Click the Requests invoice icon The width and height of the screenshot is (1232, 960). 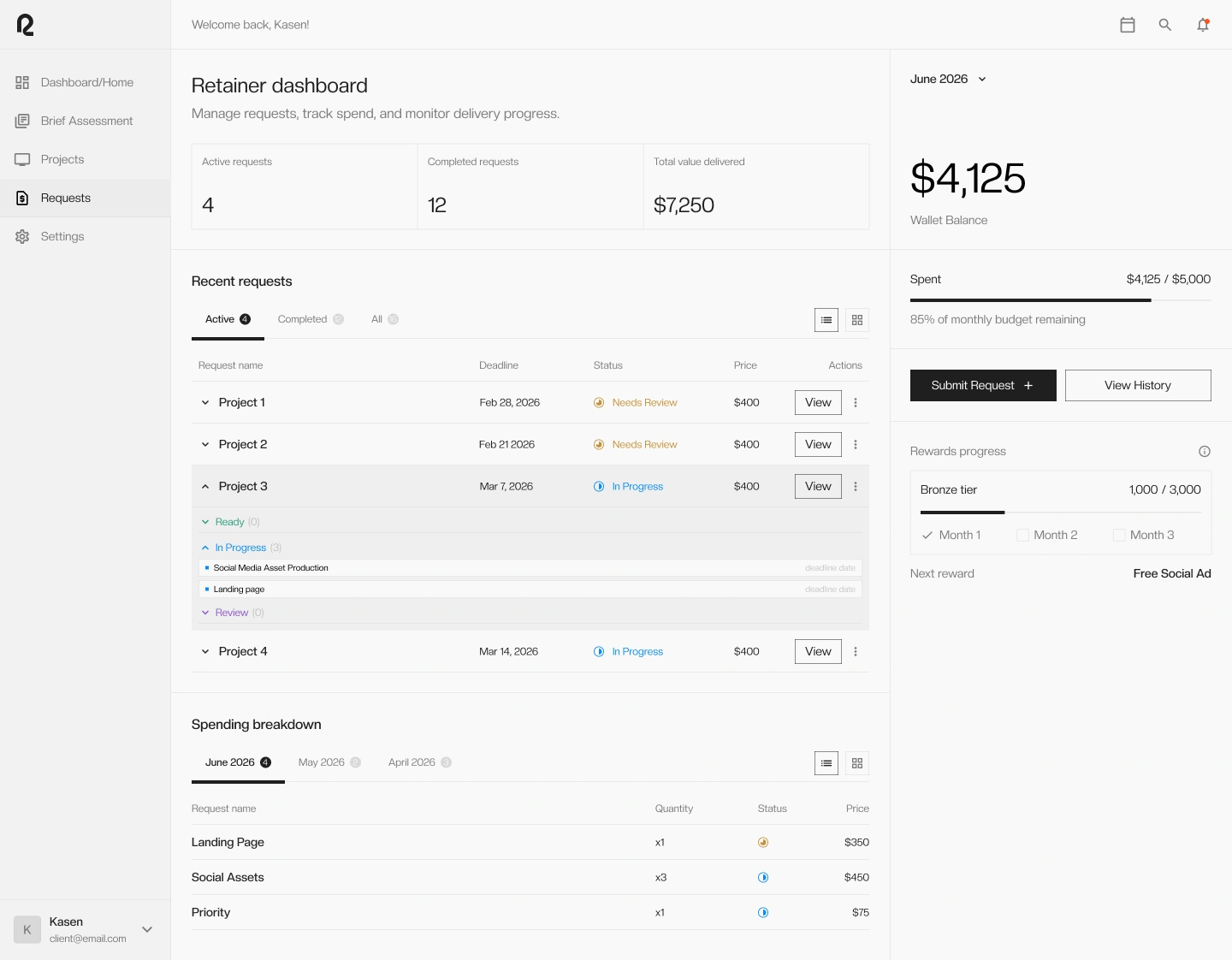tap(22, 199)
